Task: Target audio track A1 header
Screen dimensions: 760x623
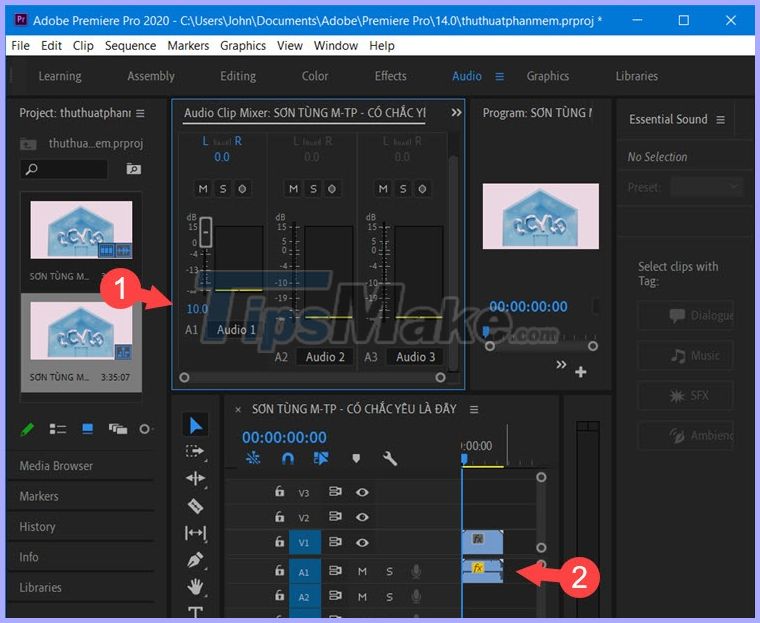Action: tap(304, 572)
